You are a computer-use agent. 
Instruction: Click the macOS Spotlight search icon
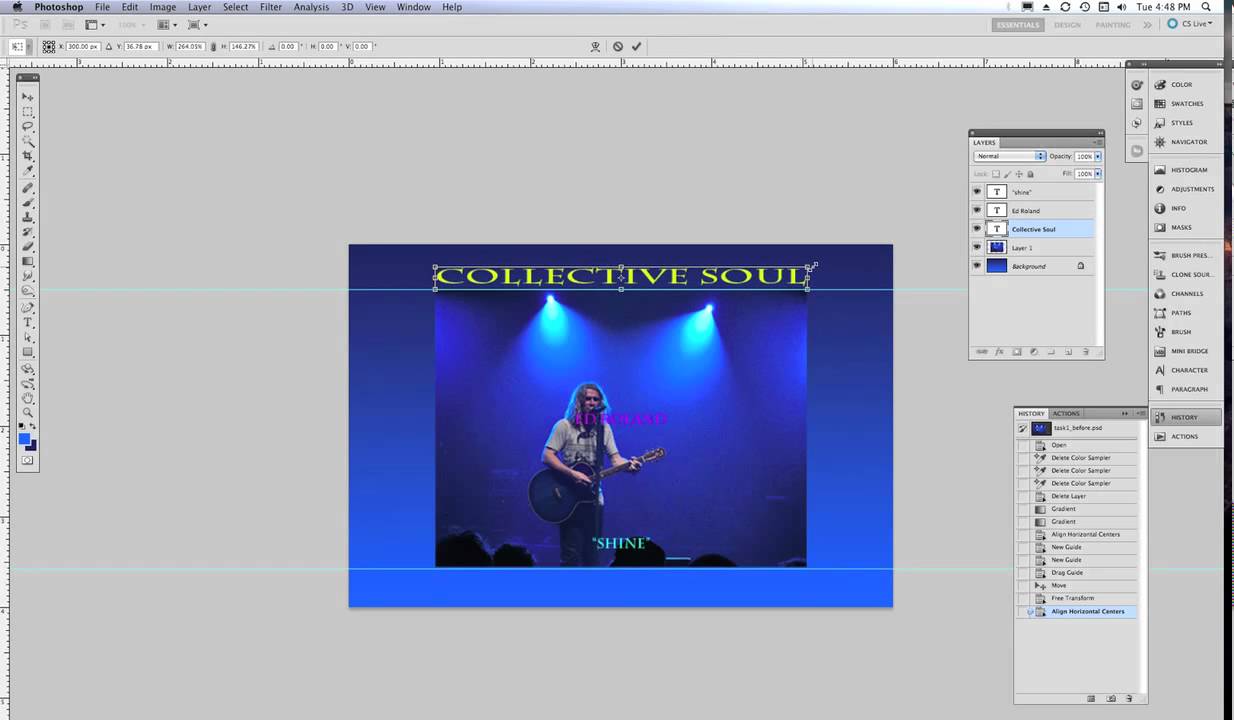pyautogui.click(x=1206, y=7)
